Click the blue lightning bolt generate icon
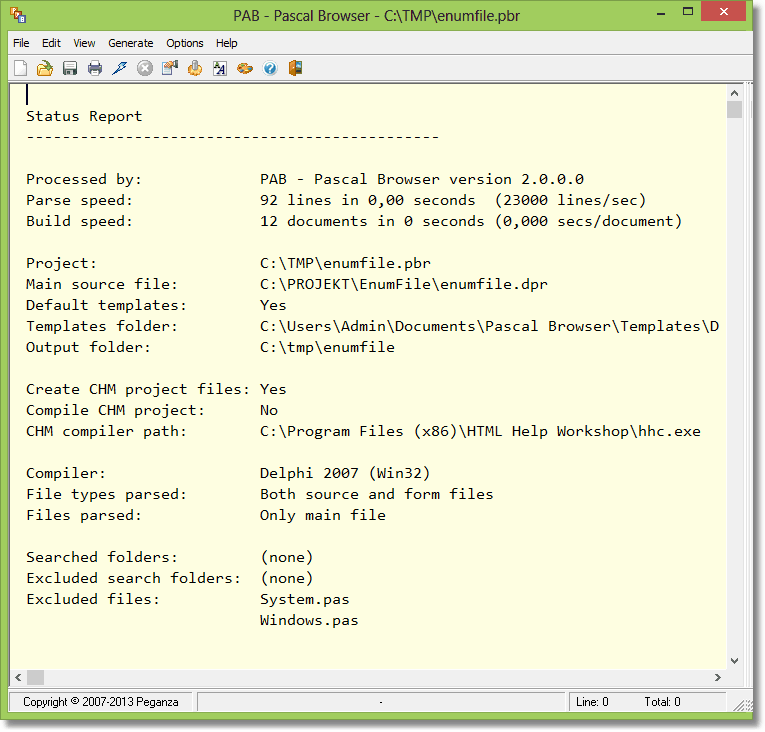 (120, 68)
